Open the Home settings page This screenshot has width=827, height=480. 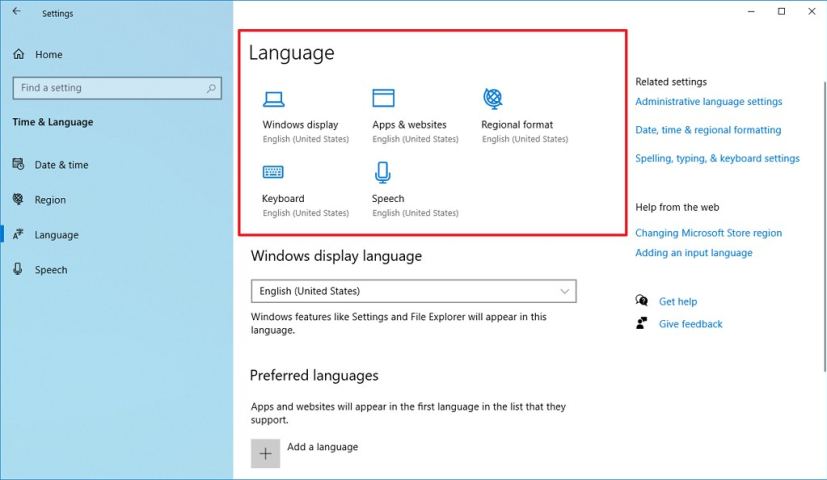[49, 54]
